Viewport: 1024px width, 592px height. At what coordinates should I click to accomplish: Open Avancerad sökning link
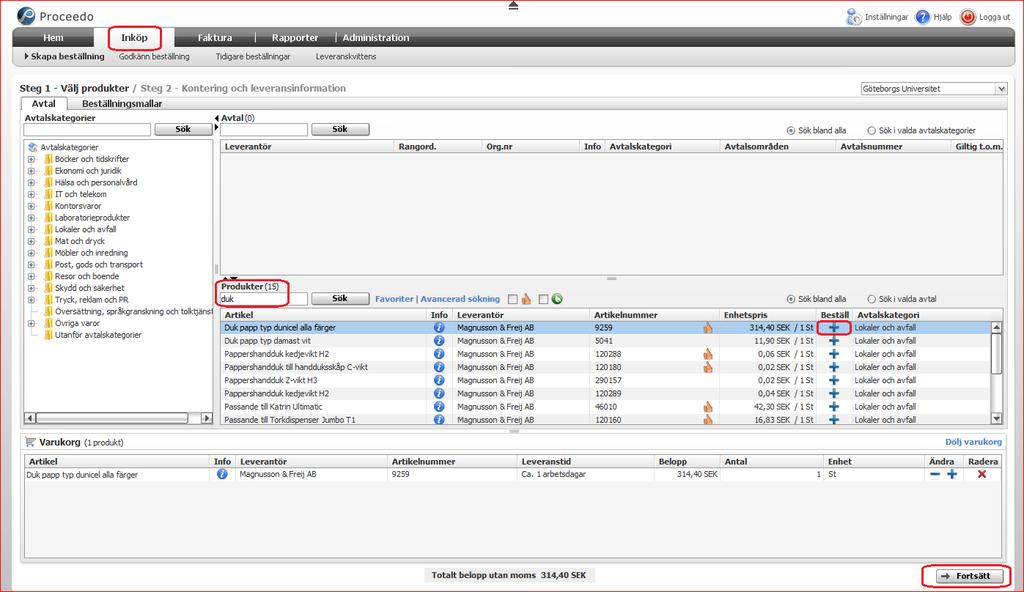pos(460,299)
